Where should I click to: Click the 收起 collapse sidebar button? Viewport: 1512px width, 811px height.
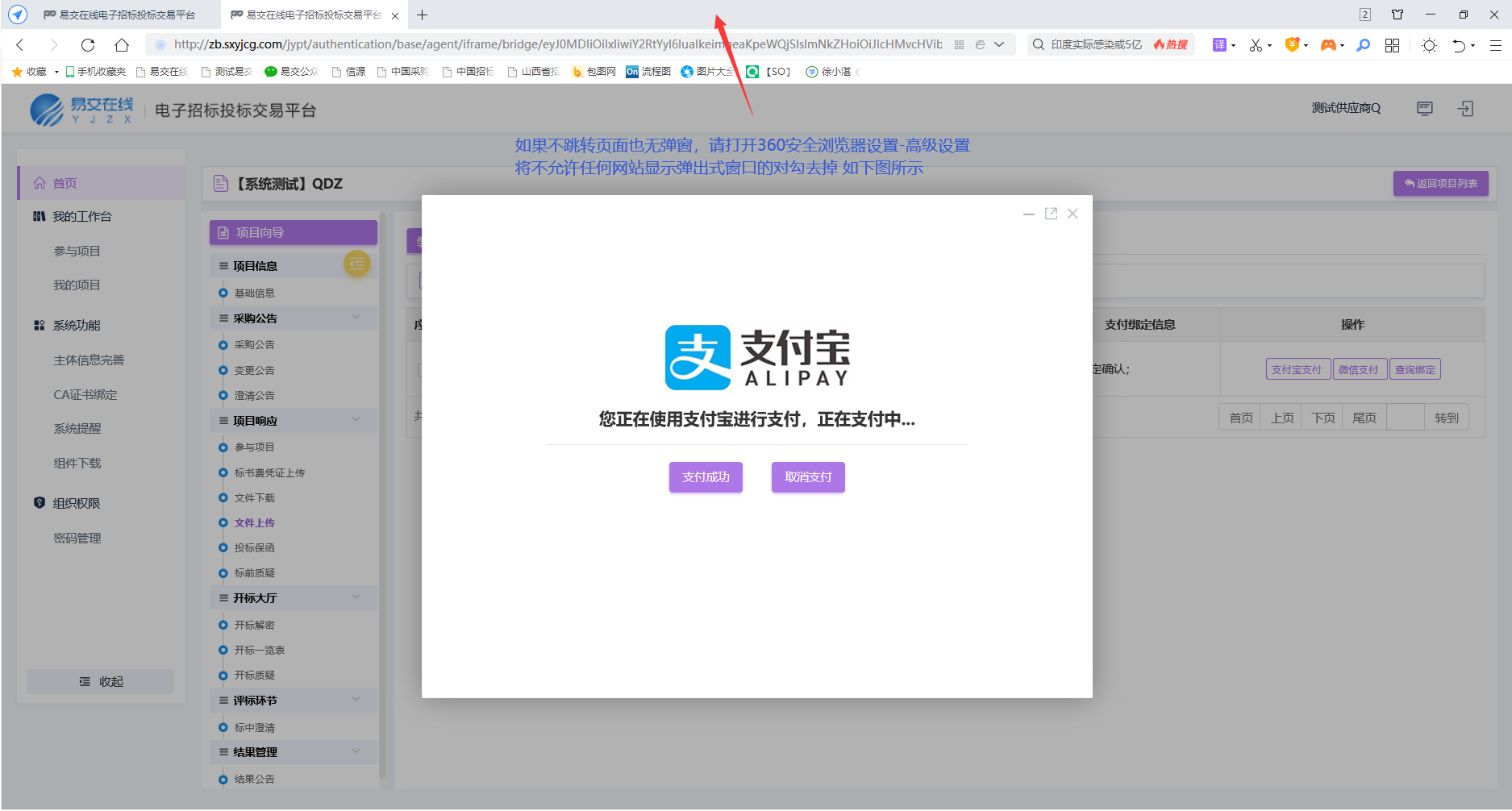pos(101,681)
